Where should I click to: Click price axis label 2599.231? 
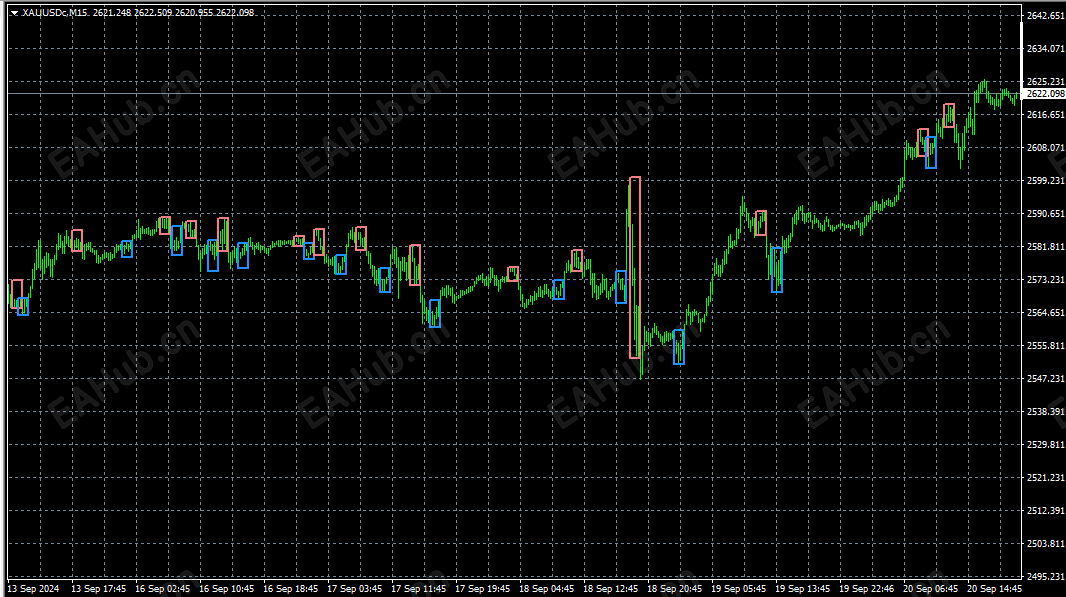[1045, 181]
